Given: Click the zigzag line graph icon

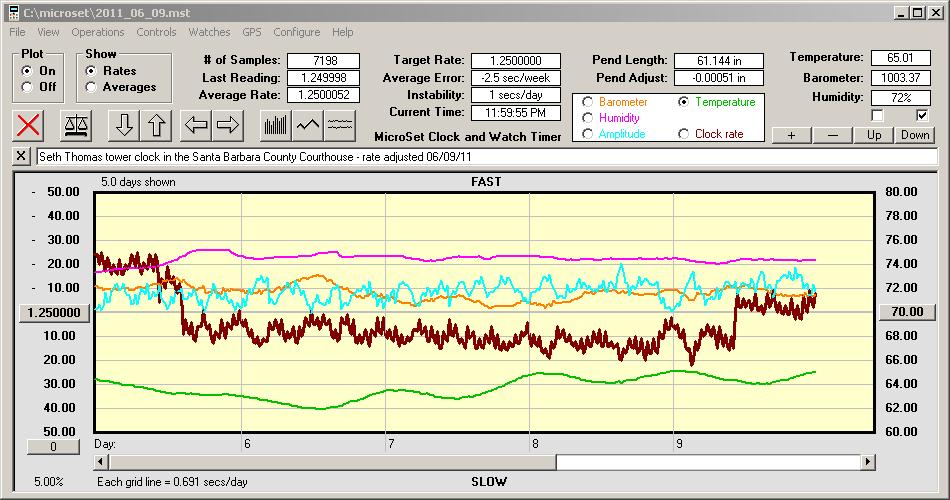Looking at the screenshot, I should pos(308,125).
